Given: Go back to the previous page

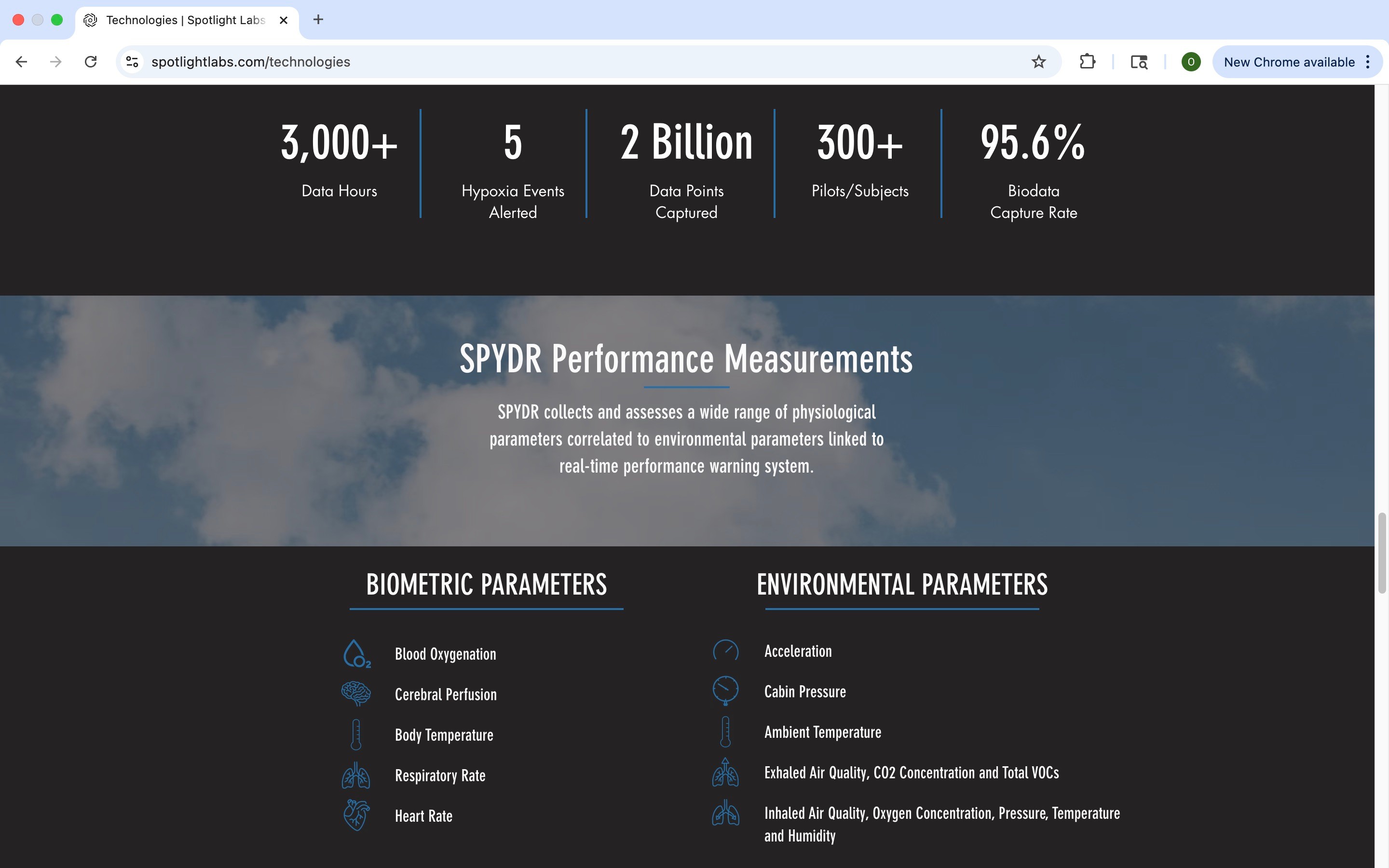Looking at the screenshot, I should click(x=21, y=62).
